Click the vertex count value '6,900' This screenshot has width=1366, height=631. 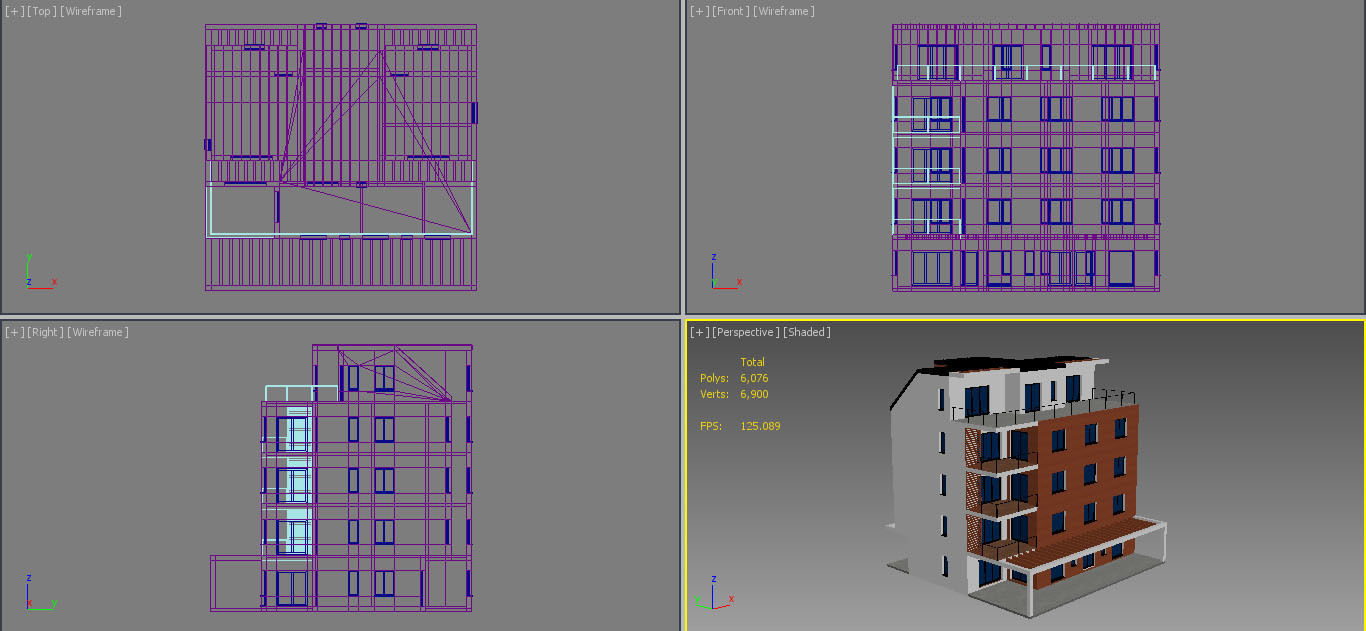(x=754, y=394)
